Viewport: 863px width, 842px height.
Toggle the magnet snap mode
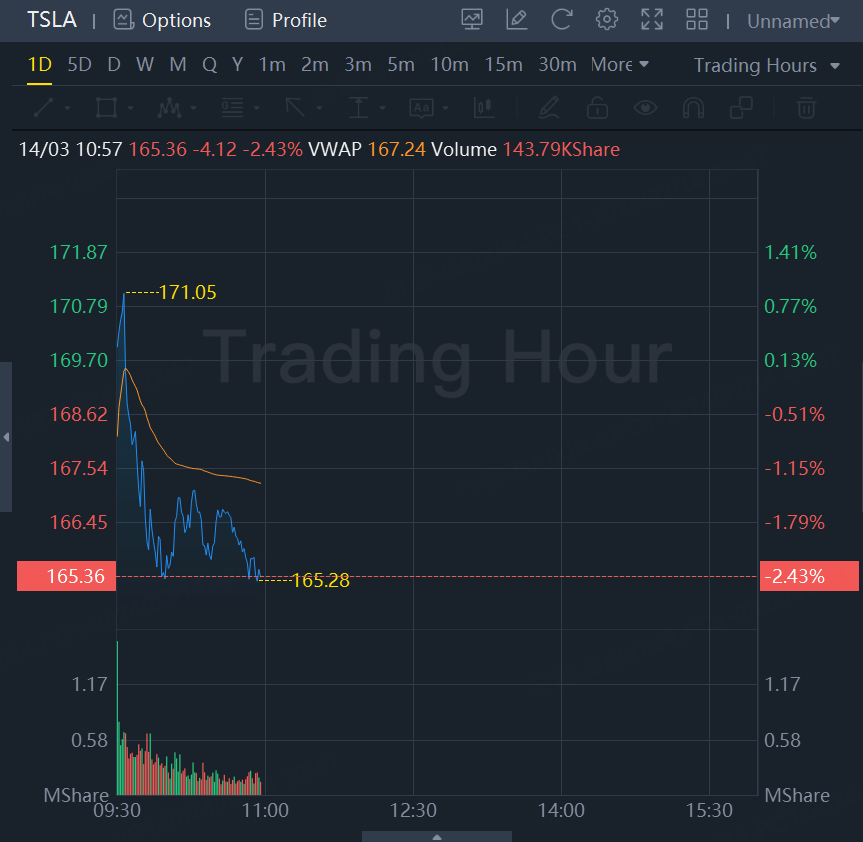(693, 108)
